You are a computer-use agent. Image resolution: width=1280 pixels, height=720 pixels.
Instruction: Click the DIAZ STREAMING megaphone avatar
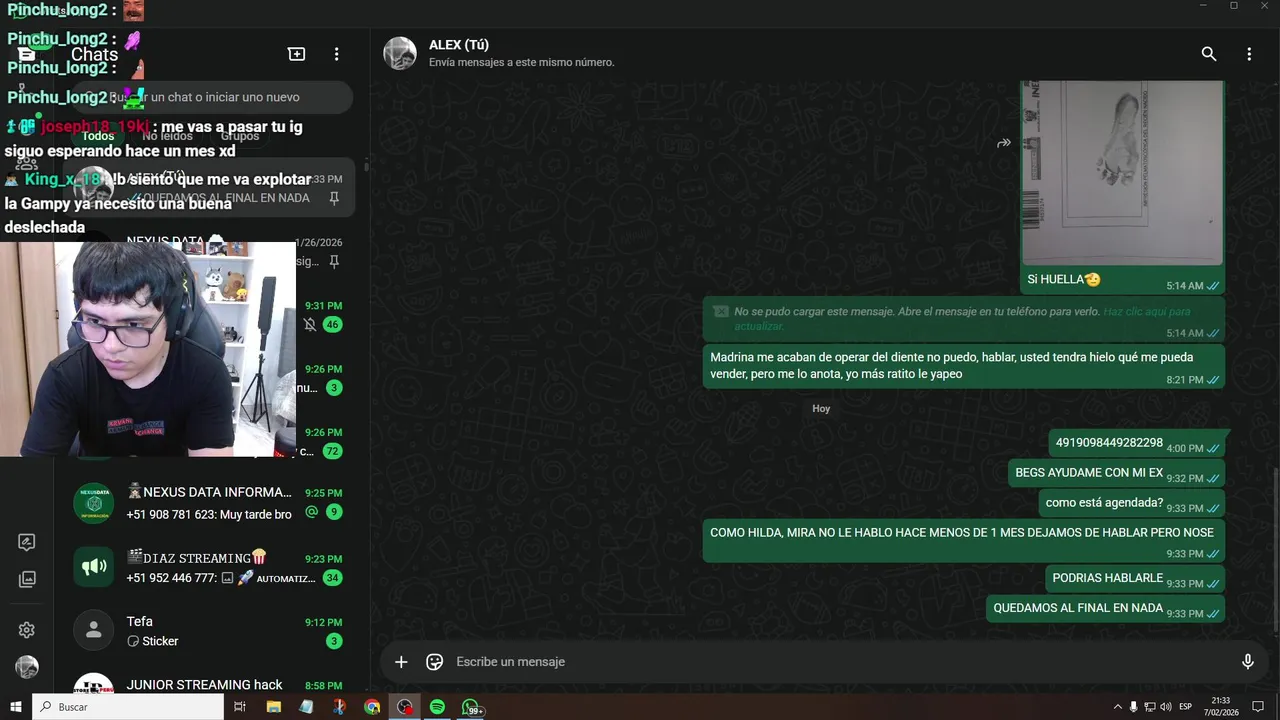point(93,567)
